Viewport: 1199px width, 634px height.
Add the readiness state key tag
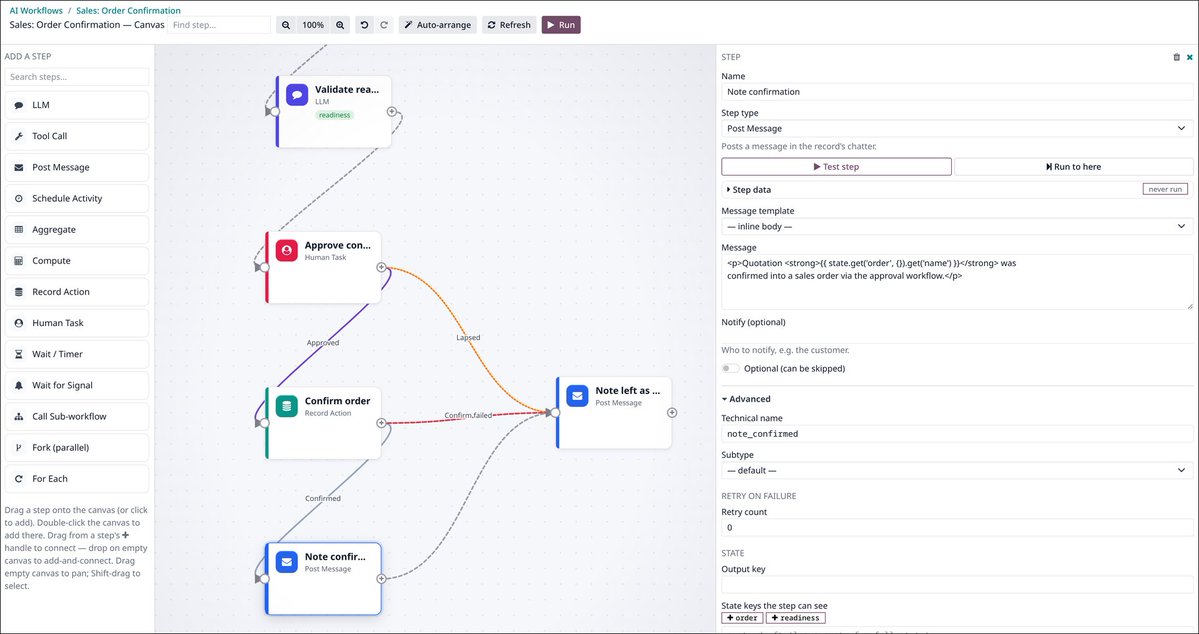tap(795, 618)
